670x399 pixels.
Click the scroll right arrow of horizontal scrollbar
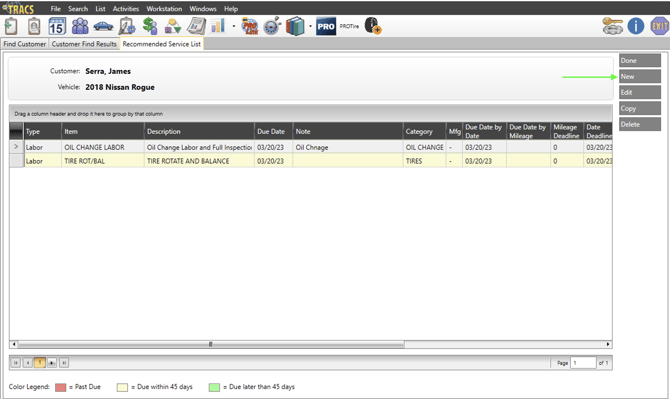[608, 344]
